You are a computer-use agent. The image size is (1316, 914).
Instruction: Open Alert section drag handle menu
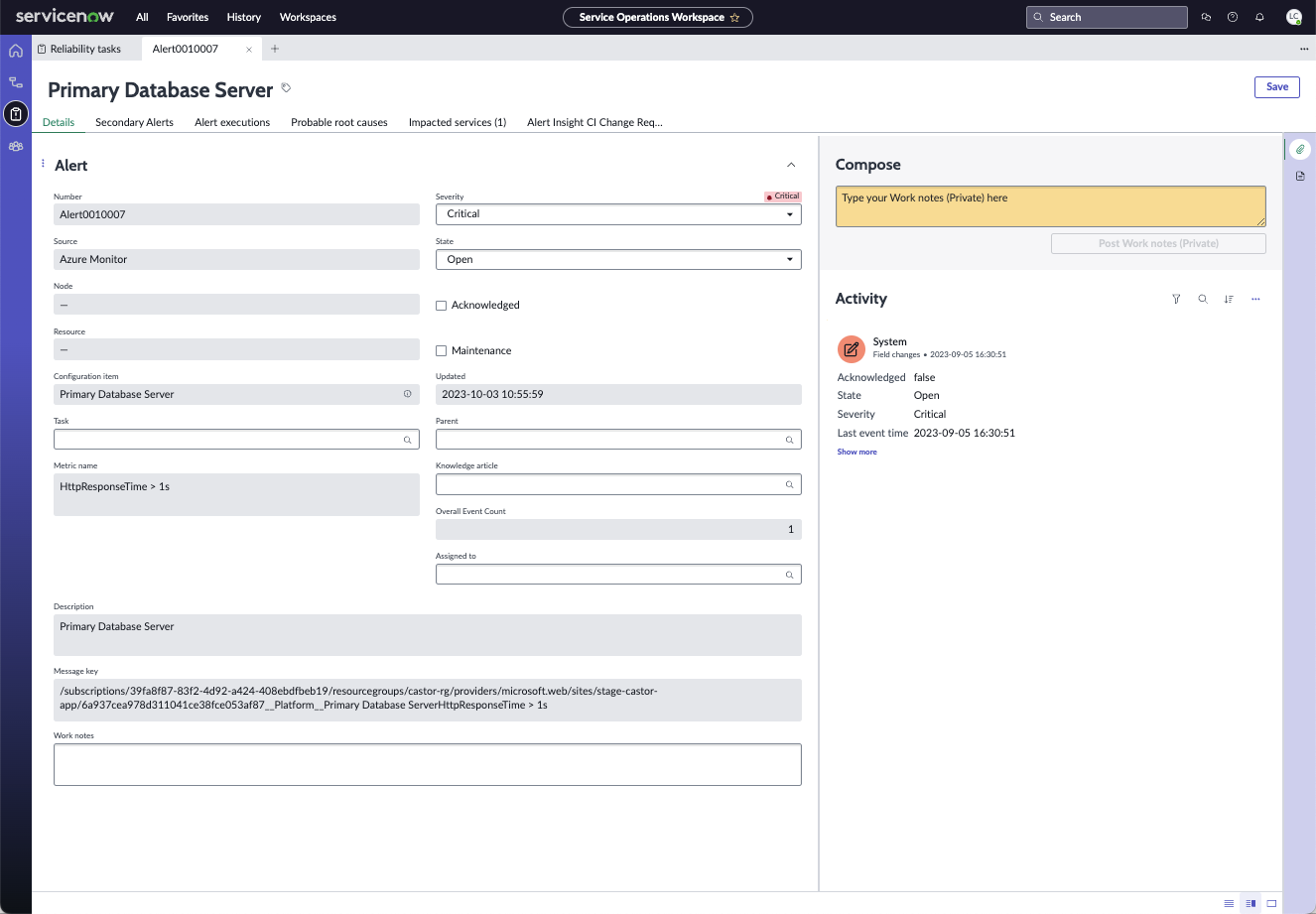click(43, 164)
